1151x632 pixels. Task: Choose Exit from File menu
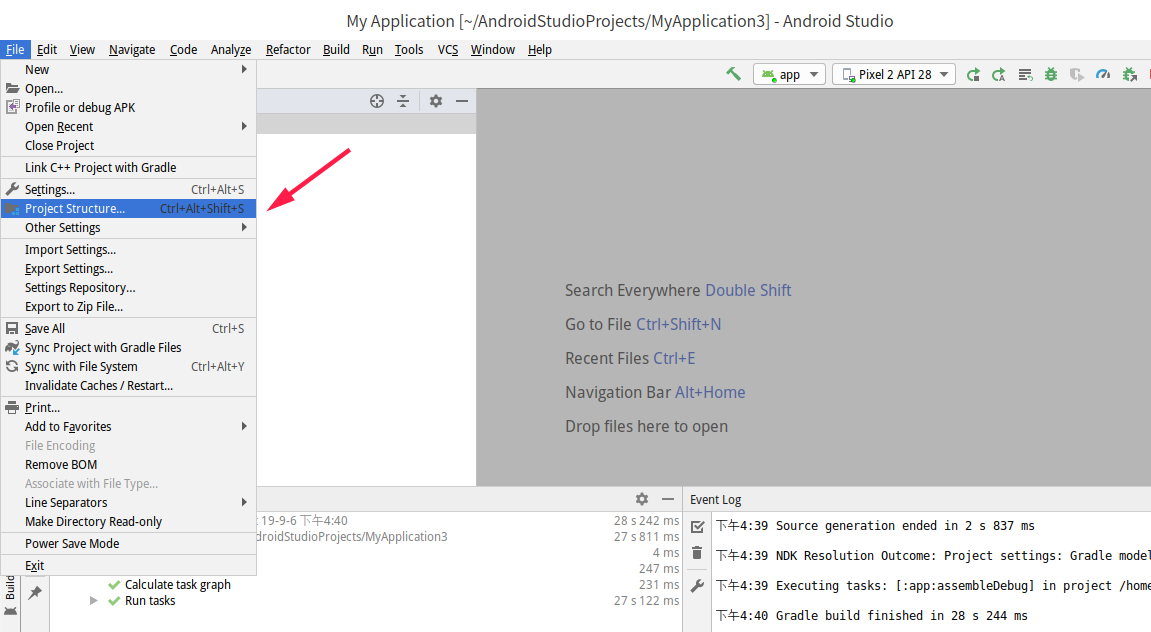pos(128,566)
